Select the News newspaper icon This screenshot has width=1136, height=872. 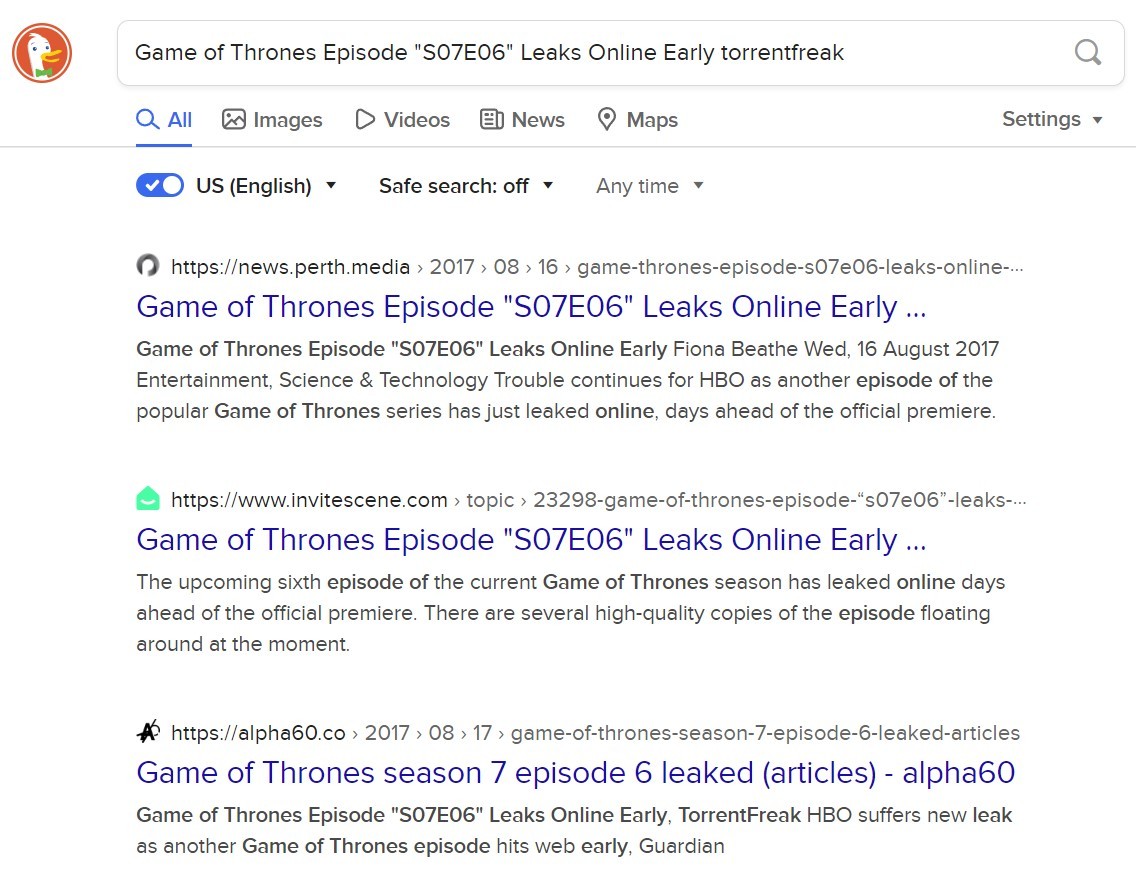[x=491, y=120]
